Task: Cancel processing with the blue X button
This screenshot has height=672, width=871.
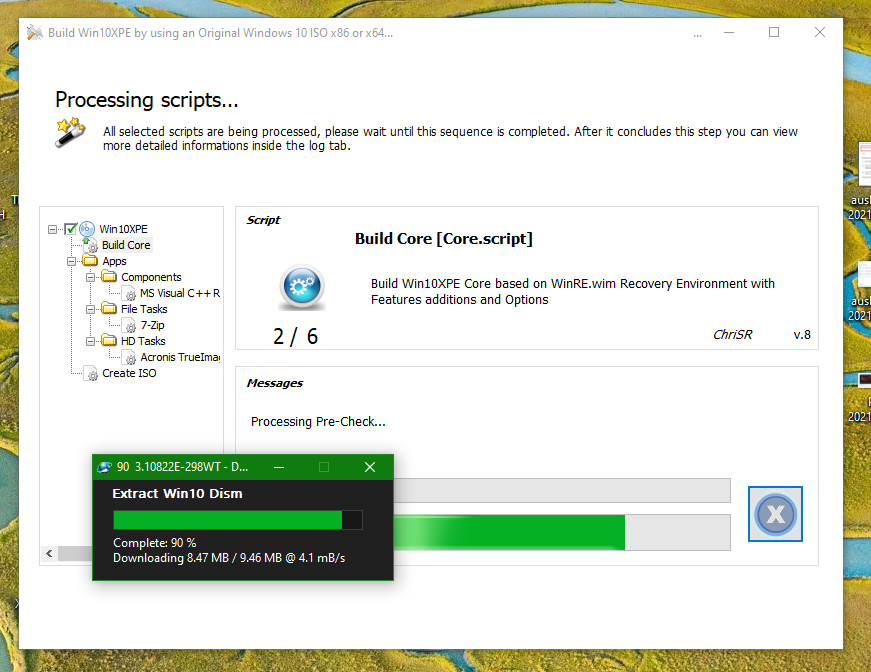Action: 775,514
